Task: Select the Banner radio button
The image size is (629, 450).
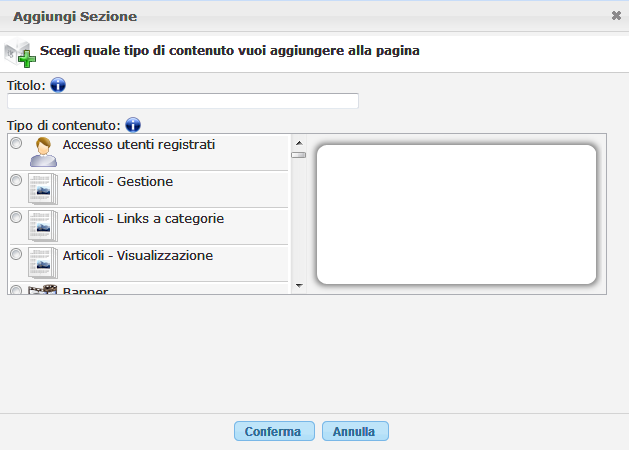Action: click(x=16, y=290)
